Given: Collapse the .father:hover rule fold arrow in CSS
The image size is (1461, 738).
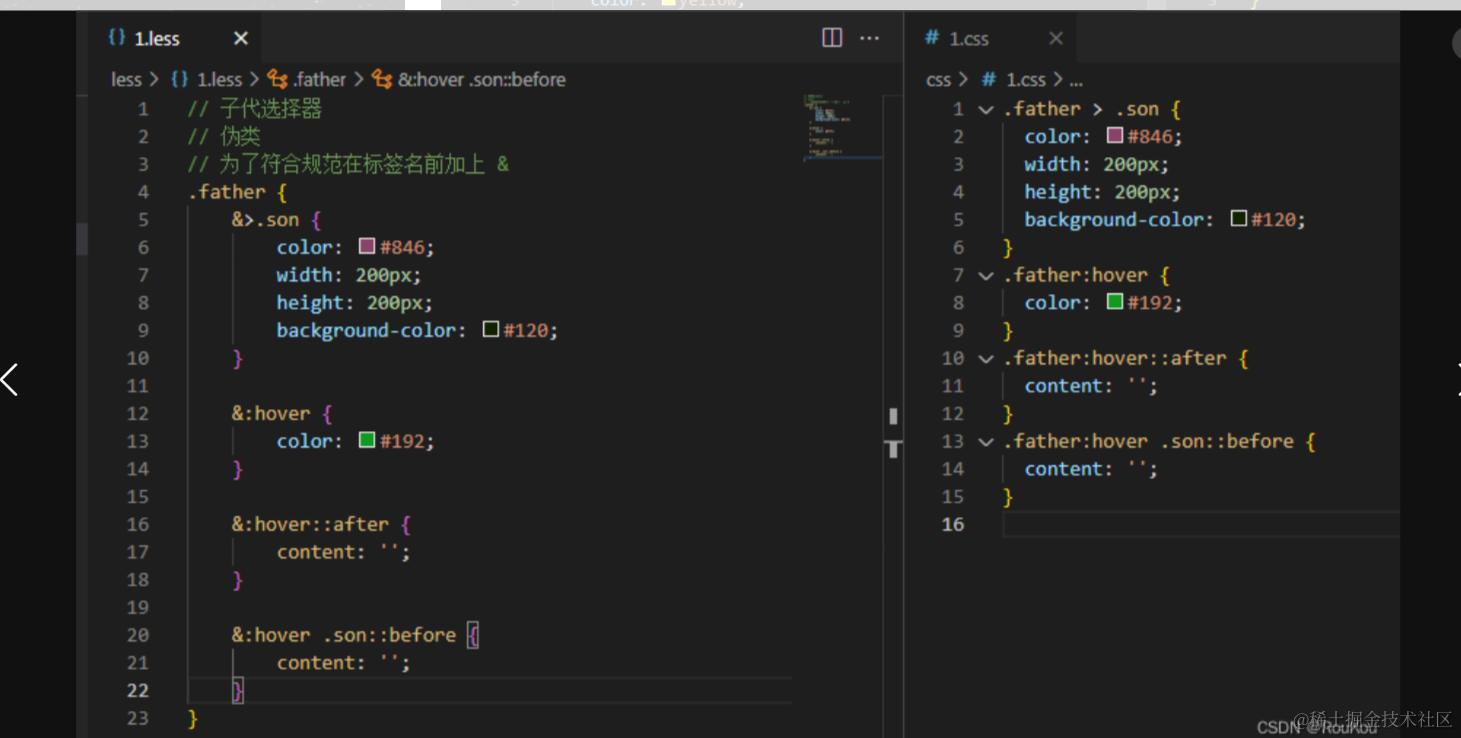Looking at the screenshot, I should [x=986, y=276].
